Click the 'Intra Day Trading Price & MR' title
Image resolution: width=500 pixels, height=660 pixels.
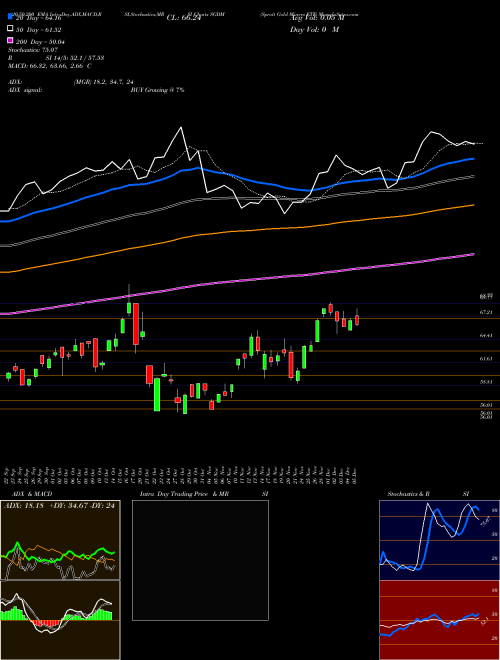click(184, 494)
